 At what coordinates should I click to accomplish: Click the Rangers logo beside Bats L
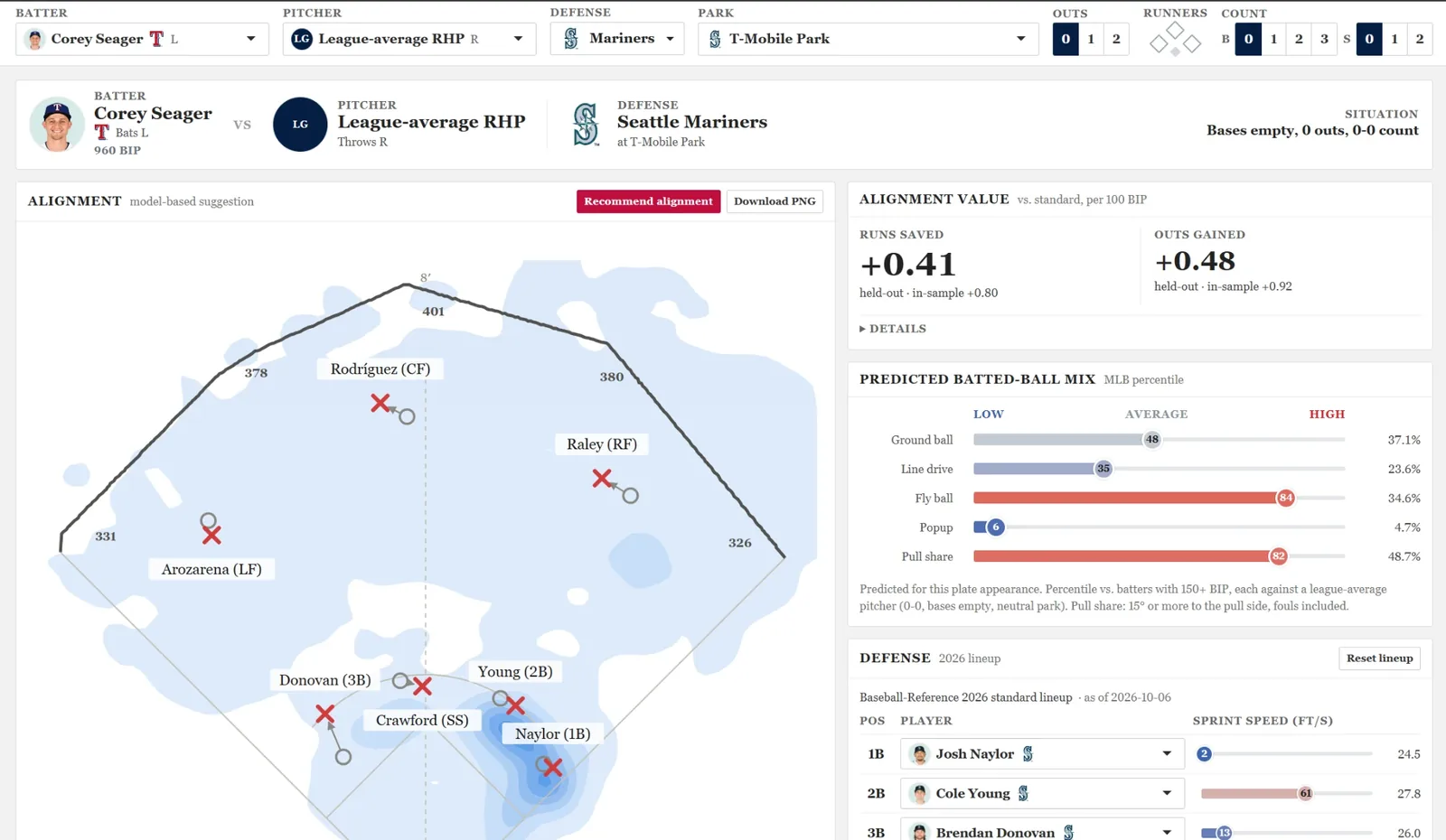click(x=102, y=133)
